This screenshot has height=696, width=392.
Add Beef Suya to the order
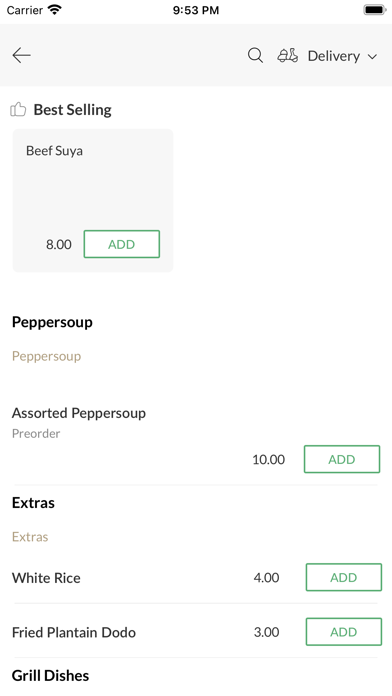122,244
